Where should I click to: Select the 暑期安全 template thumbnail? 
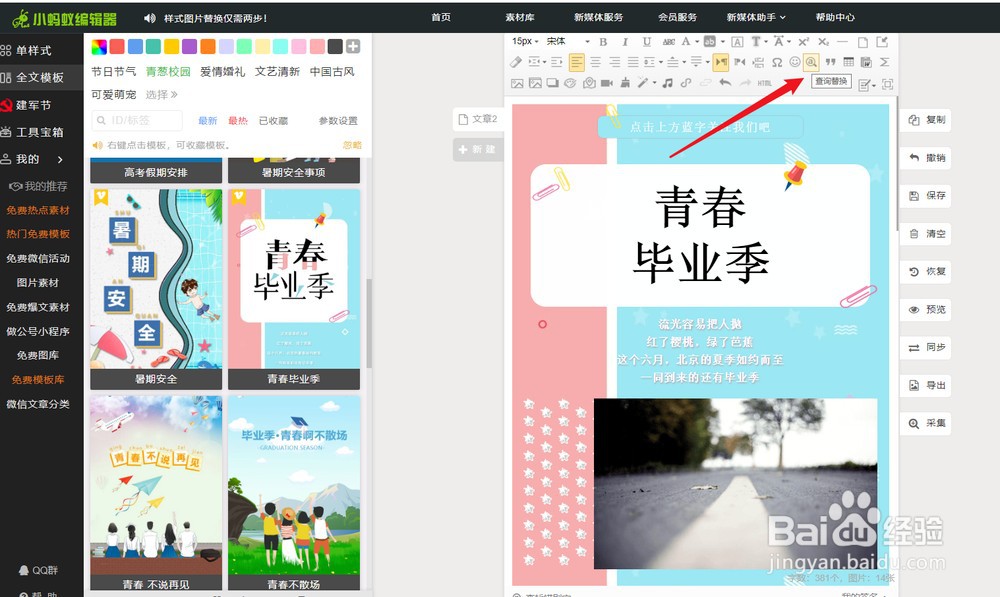[x=156, y=289]
